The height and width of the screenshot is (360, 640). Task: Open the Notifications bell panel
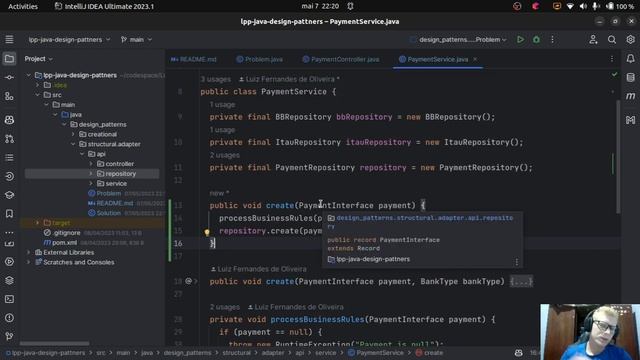(x=630, y=59)
